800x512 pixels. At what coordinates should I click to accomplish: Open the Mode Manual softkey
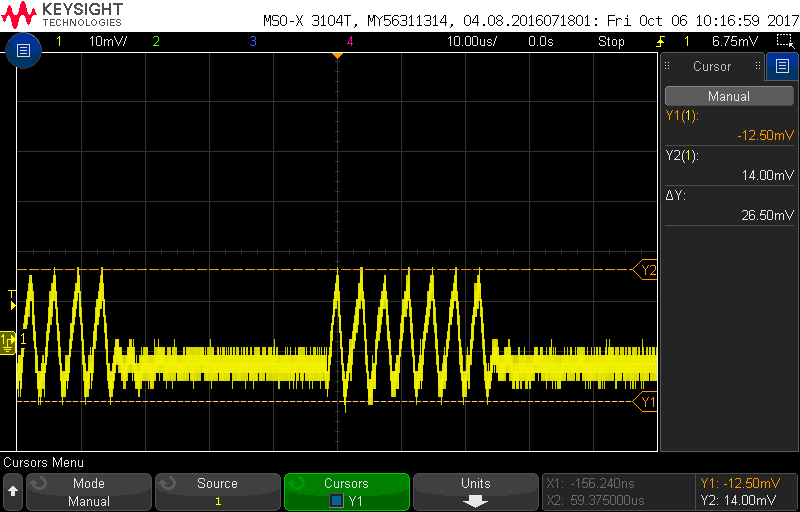point(89,492)
